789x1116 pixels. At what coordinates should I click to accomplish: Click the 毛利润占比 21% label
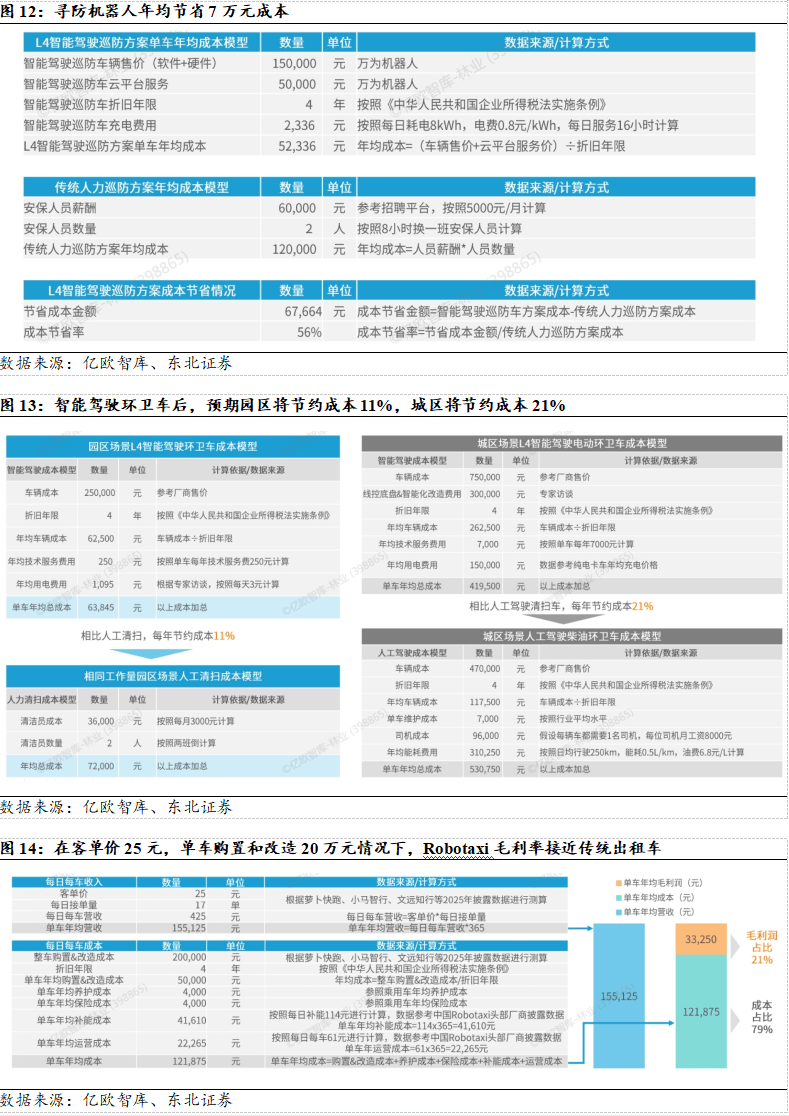pos(761,945)
